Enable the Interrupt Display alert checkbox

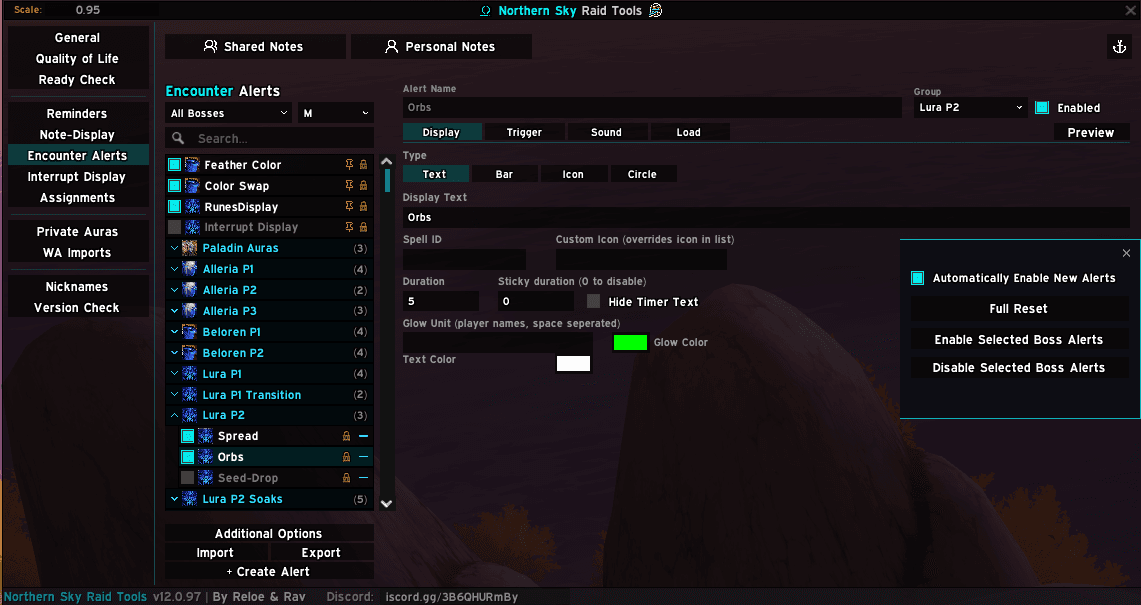(x=175, y=227)
